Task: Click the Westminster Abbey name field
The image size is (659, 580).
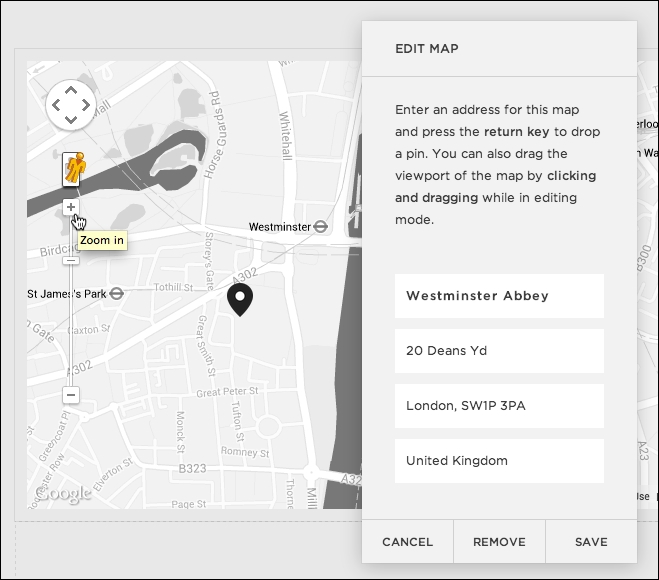Action: pos(499,296)
